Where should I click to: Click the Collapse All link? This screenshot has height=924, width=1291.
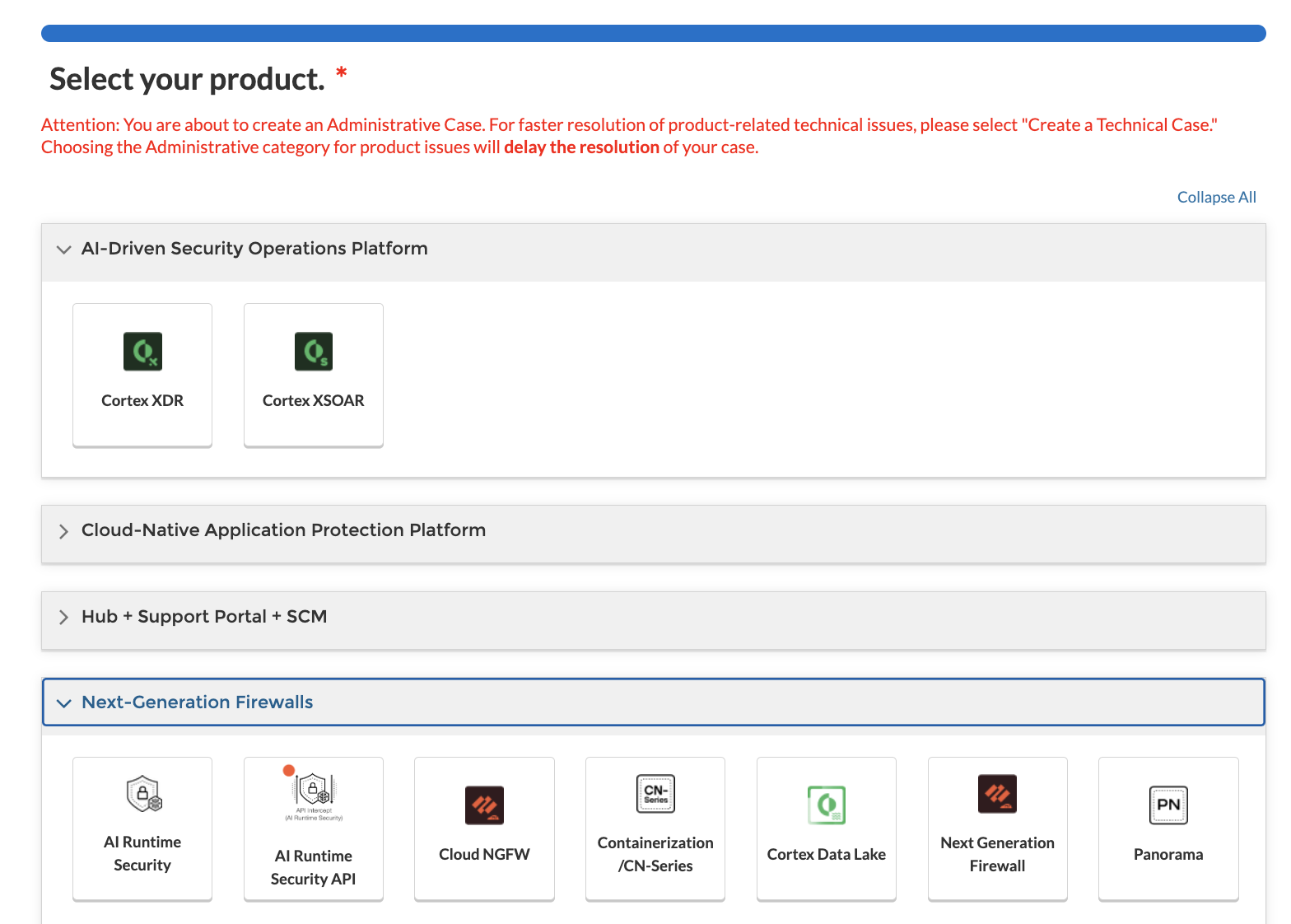(x=1217, y=198)
